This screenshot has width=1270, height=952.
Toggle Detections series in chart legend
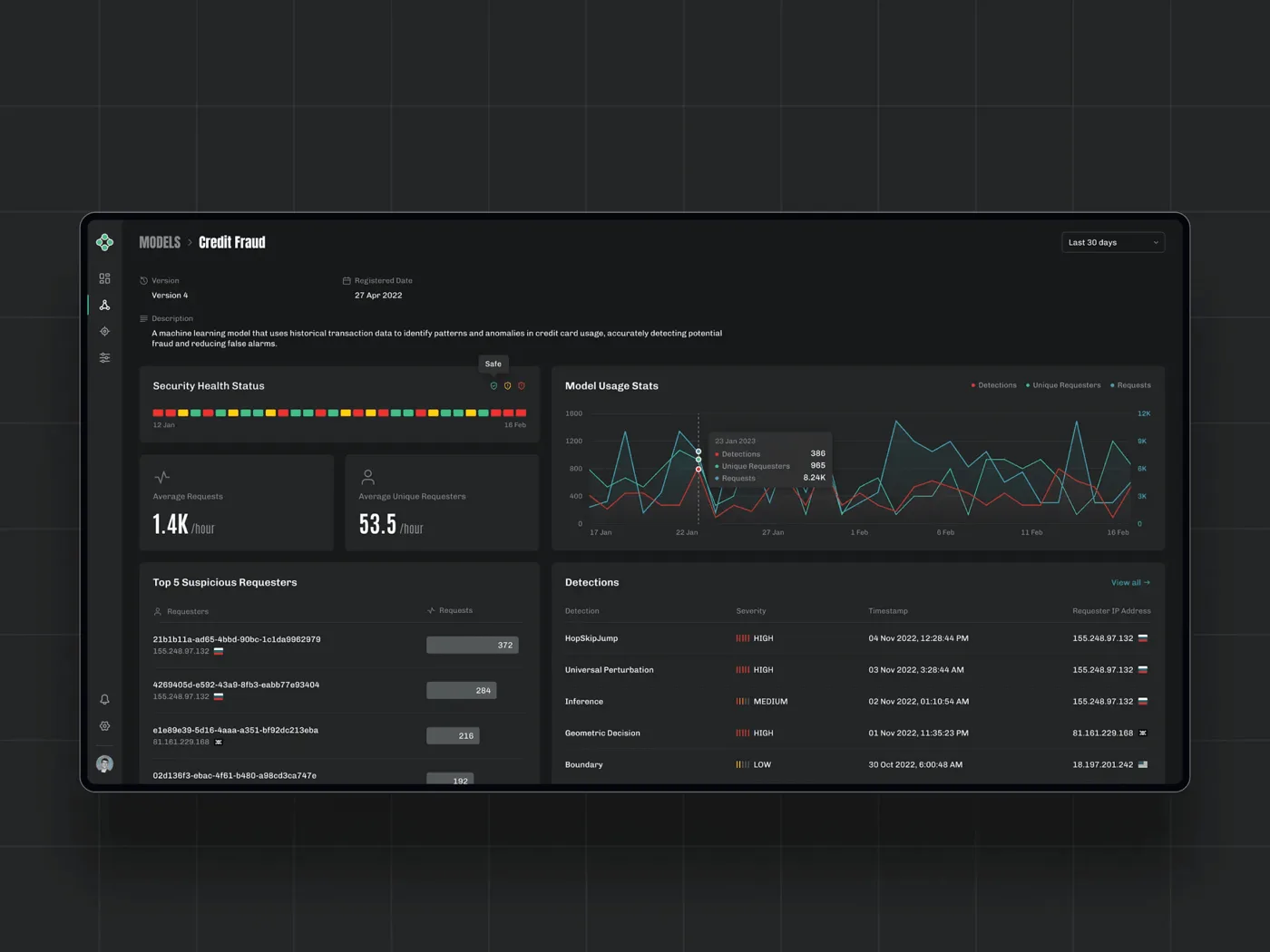point(993,385)
